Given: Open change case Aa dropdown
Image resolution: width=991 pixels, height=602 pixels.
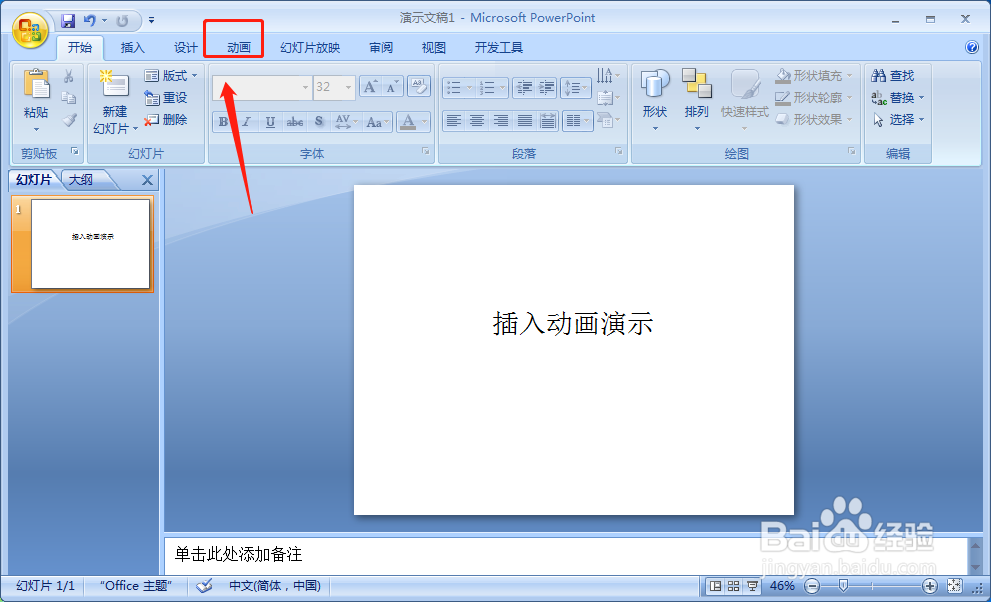Looking at the screenshot, I should click(x=377, y=122).
